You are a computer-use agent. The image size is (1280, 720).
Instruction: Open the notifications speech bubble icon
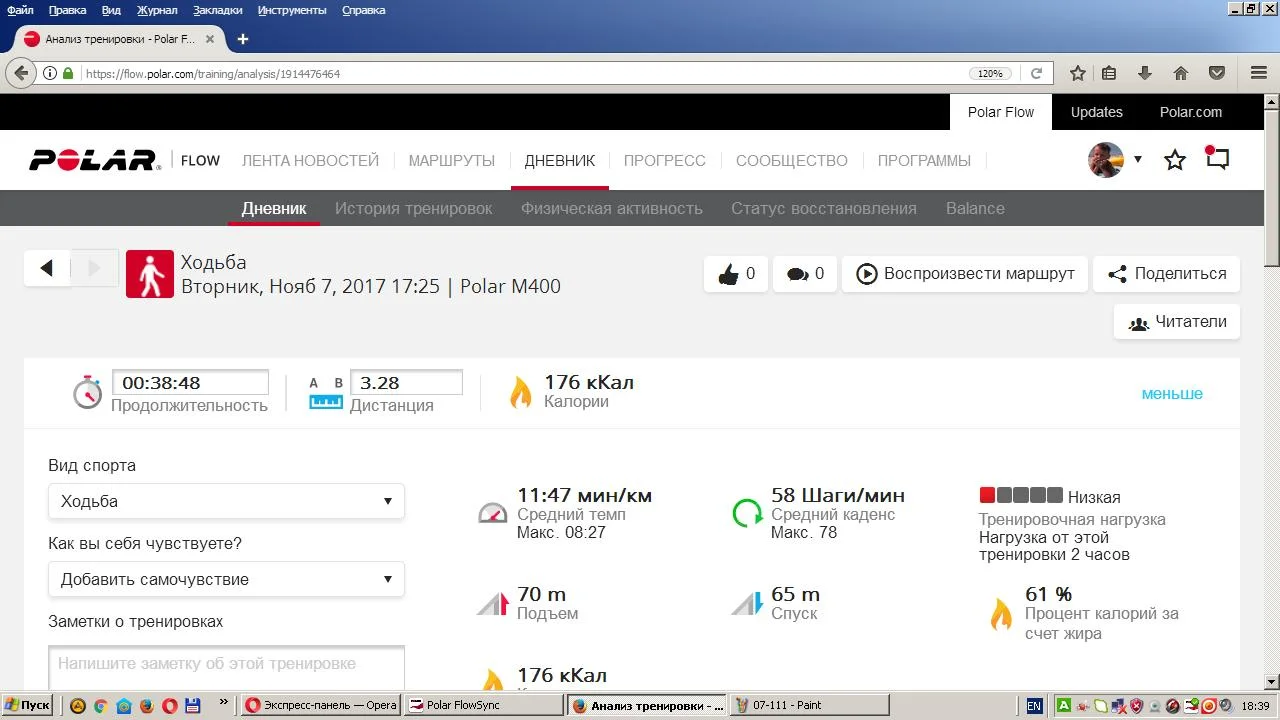pos(1217,159)
